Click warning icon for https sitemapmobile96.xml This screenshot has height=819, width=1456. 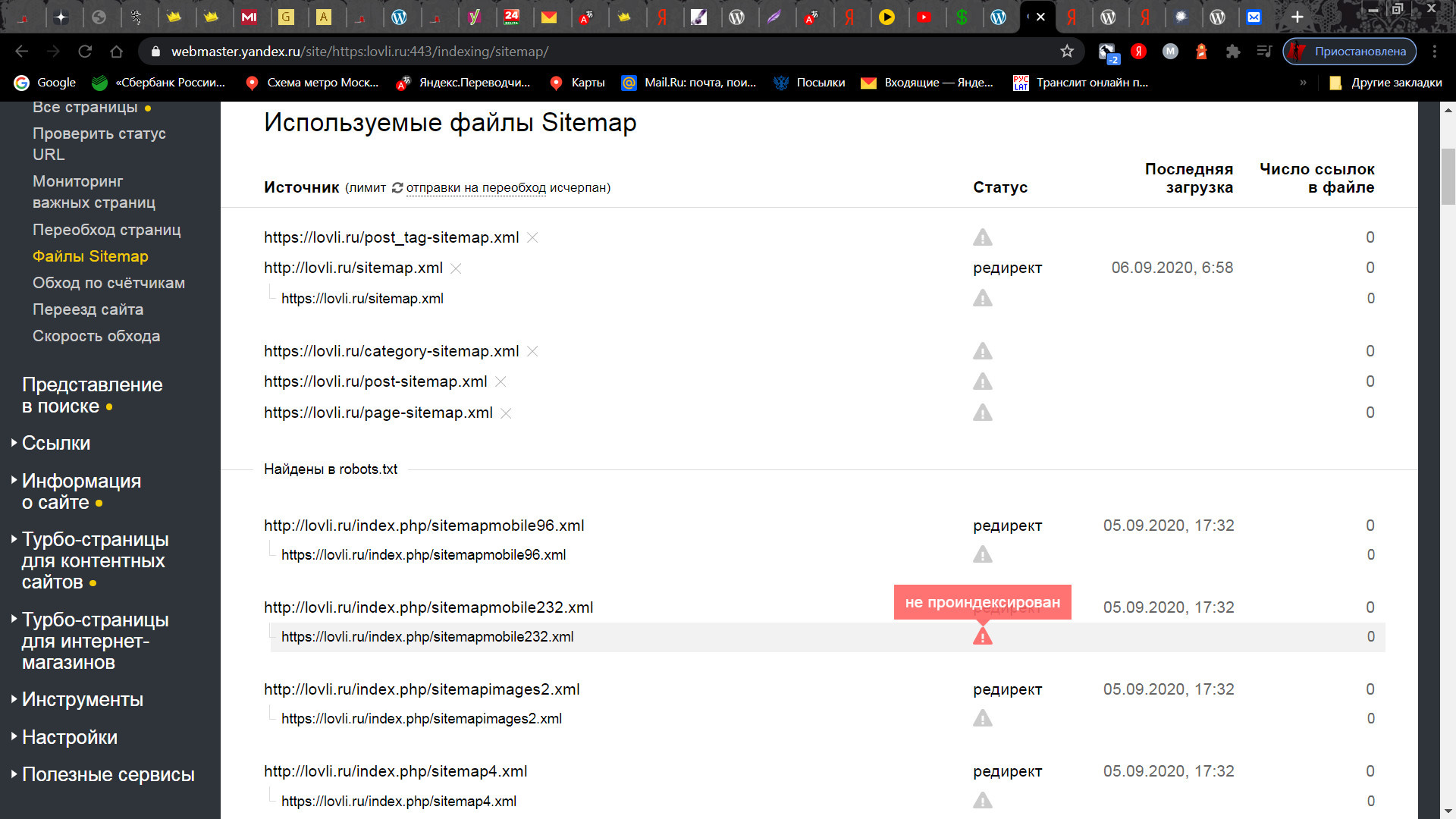(x=983, y=554)
